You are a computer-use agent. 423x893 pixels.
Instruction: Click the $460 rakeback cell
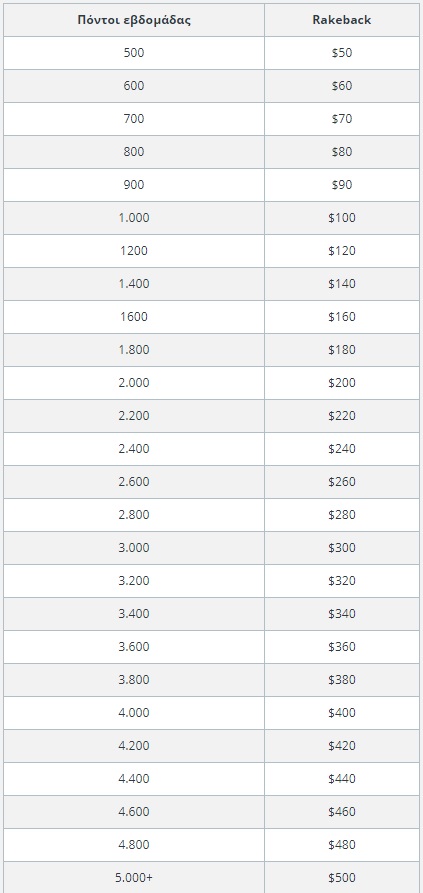tap(342, 813)
